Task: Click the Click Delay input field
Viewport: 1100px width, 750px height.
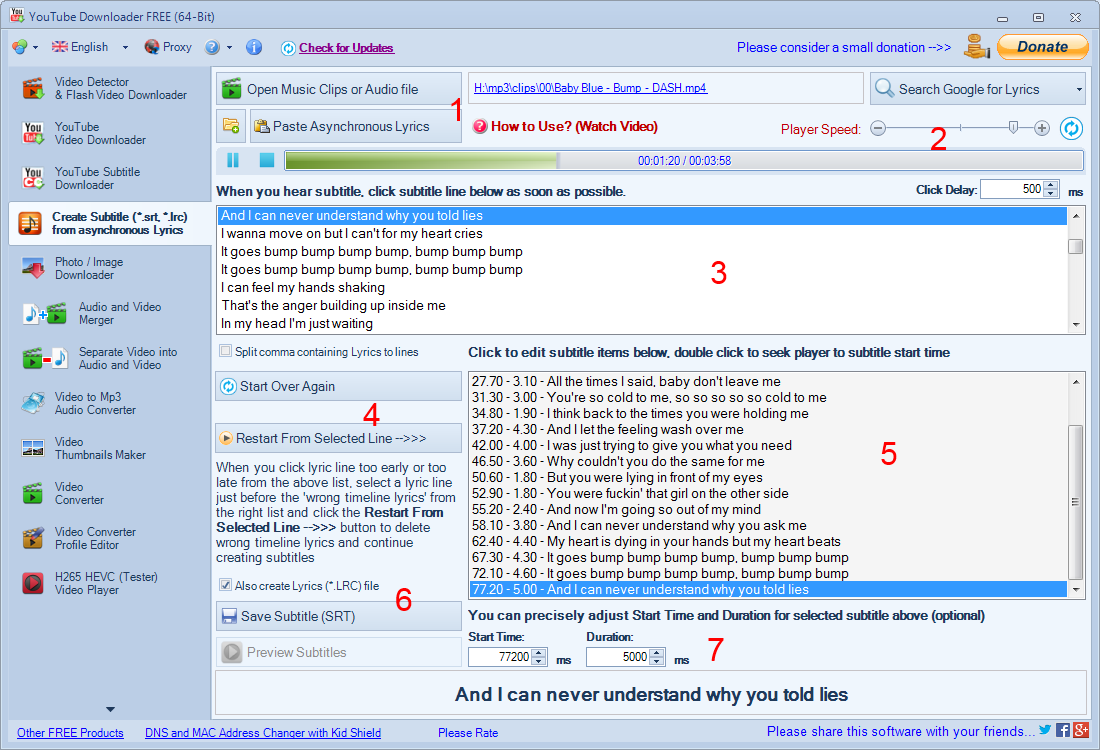Action: click(1012, 189)
